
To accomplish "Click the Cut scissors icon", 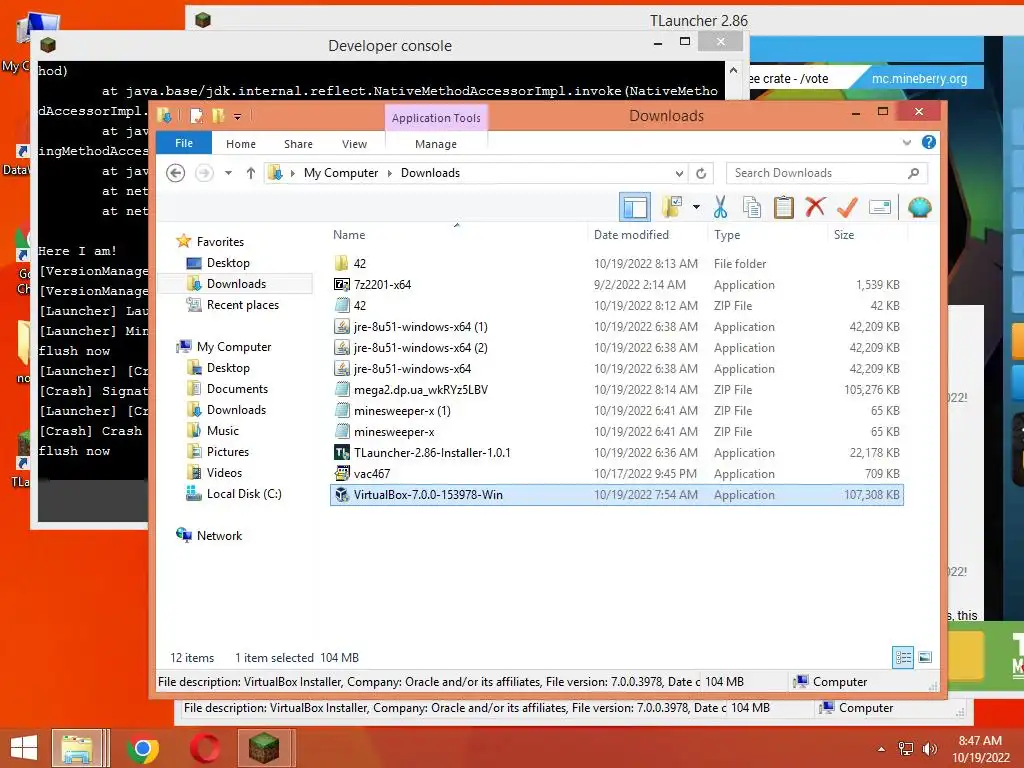I will (720, 208).
